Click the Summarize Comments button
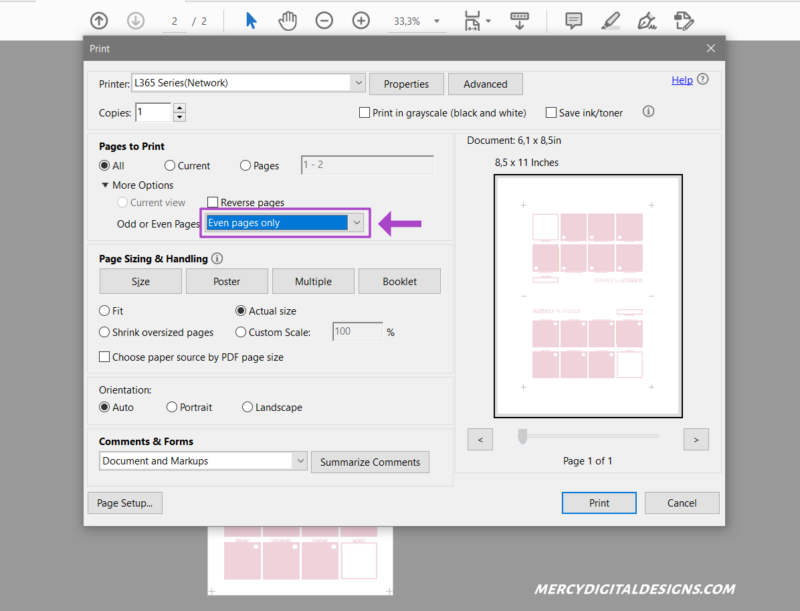The image size is (800, 611). 372,462
